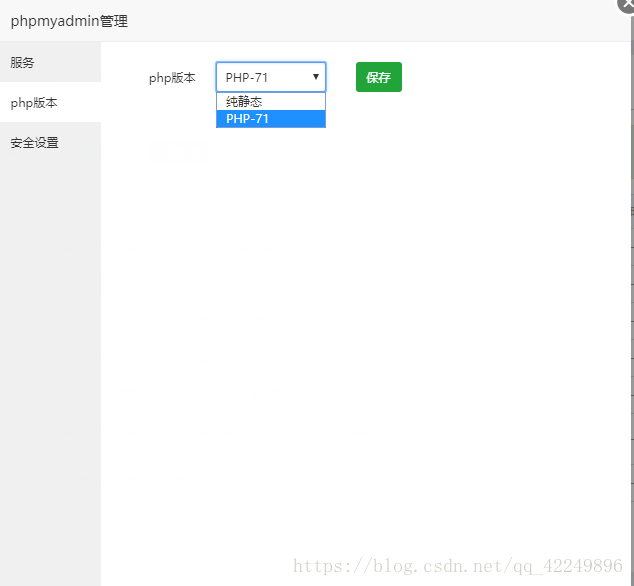Screen dimensions: 634x586
Task: Dismiss the dialog with the X icon
Action: coord(627,4)
